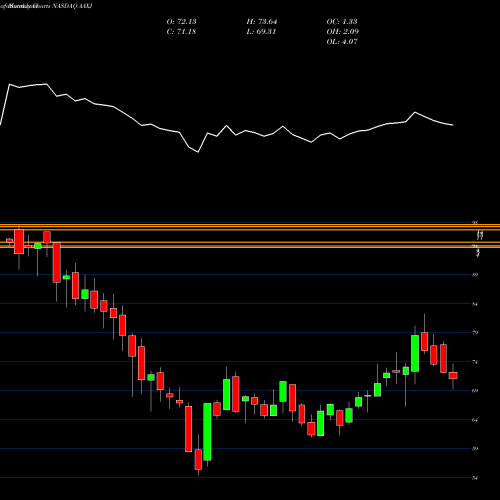Image resolution: width=500 pixels, height=500 pixels.
Task: Click the 89 price axis label
Action: [475, 275]
